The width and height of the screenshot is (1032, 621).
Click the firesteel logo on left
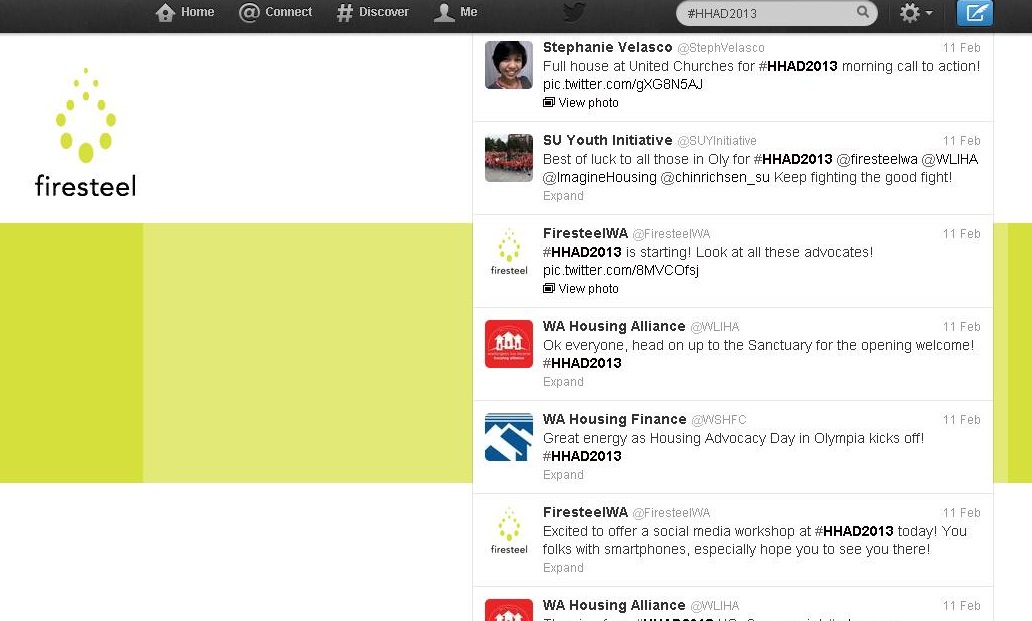pos(85,132)
